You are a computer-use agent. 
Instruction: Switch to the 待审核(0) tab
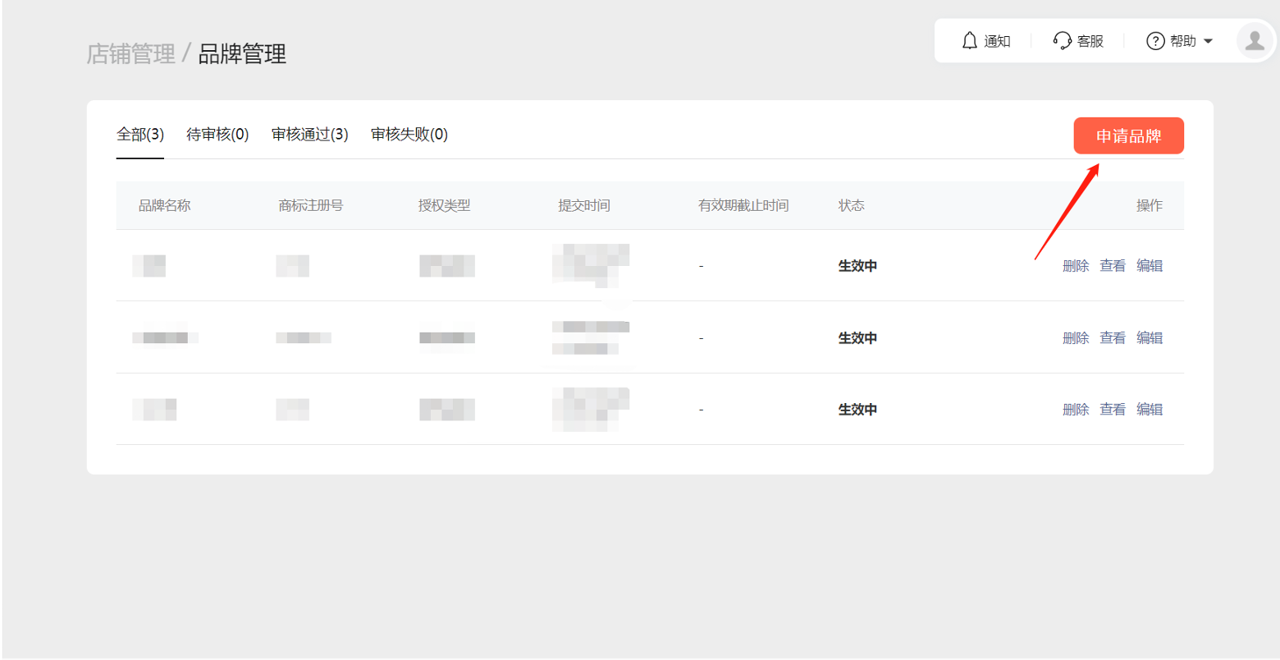pos(217,134)
